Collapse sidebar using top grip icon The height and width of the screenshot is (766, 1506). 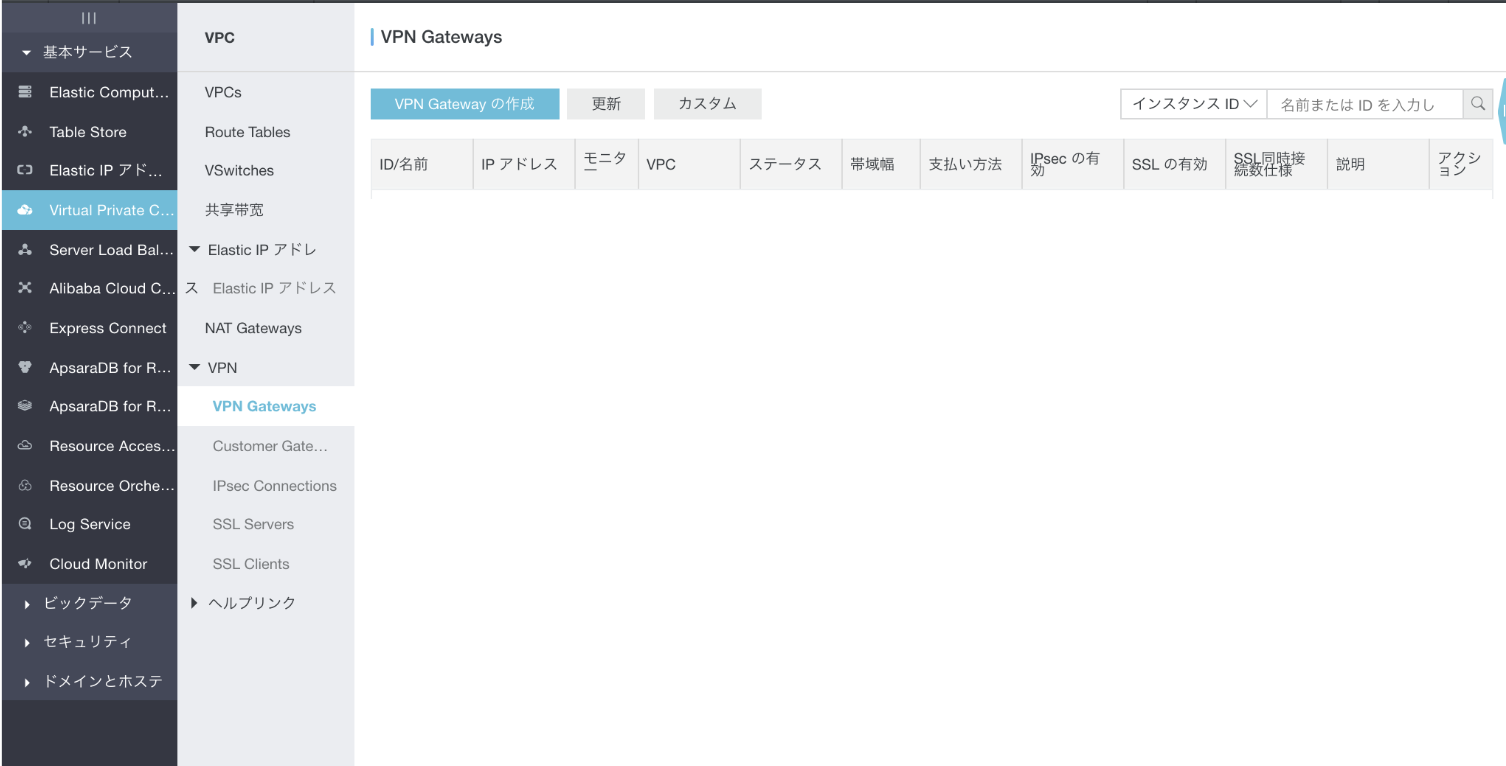pyautogui.click(x=89, y=18)
